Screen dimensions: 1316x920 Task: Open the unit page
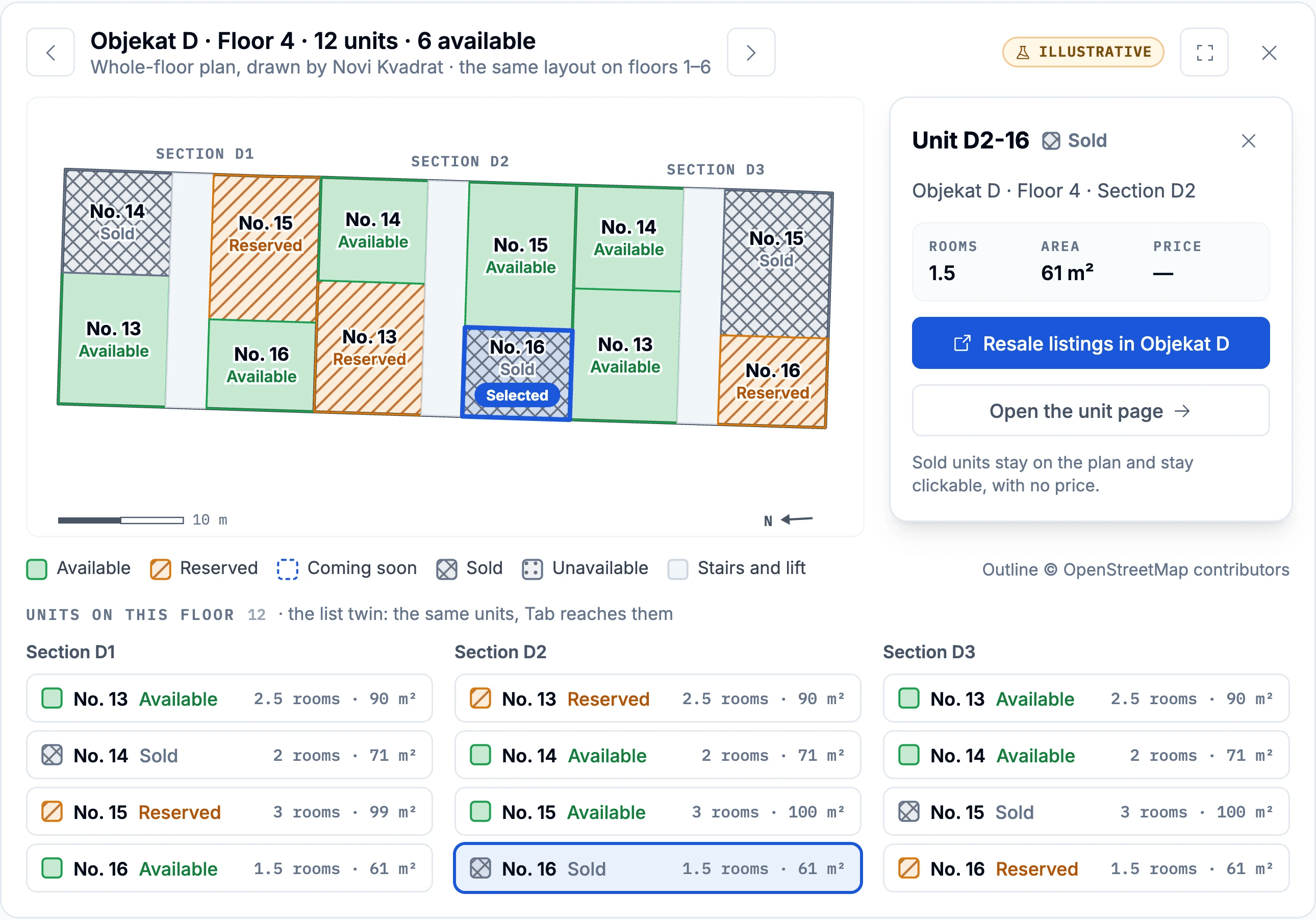point(1090,410)
